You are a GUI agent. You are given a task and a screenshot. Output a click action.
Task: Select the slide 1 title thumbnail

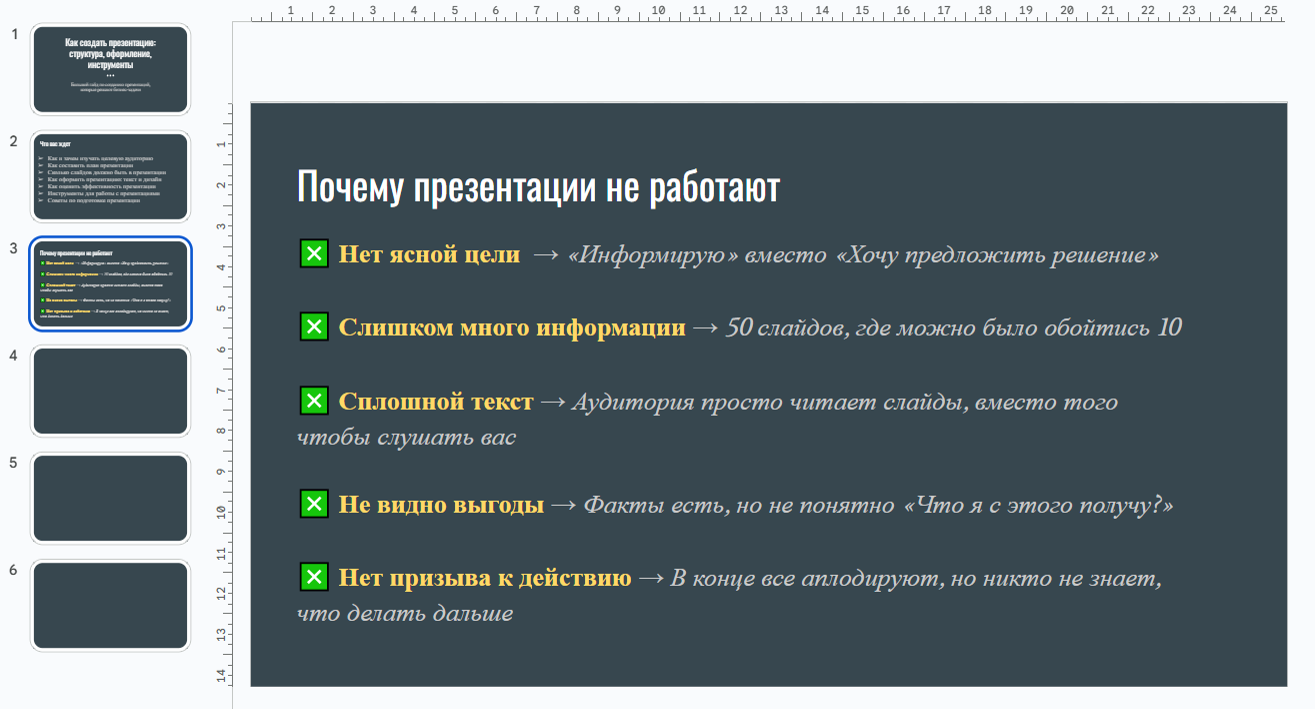(x=110, y=69)
